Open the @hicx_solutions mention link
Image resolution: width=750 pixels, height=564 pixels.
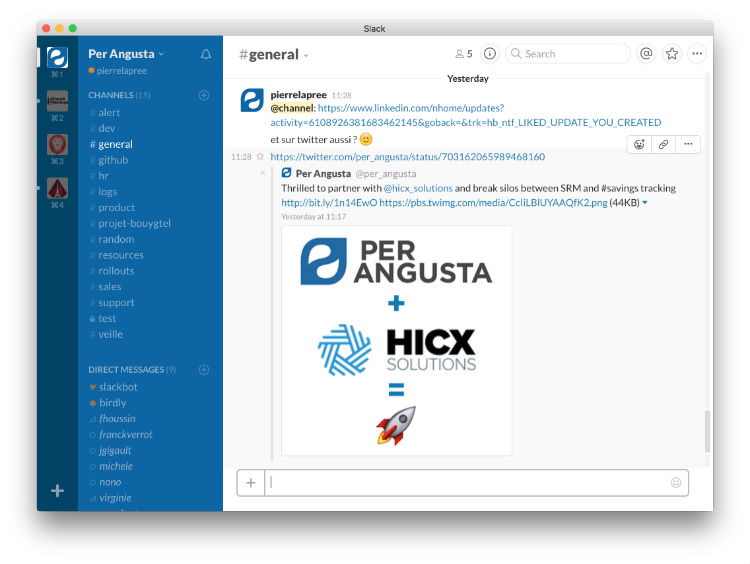[418, 188]
